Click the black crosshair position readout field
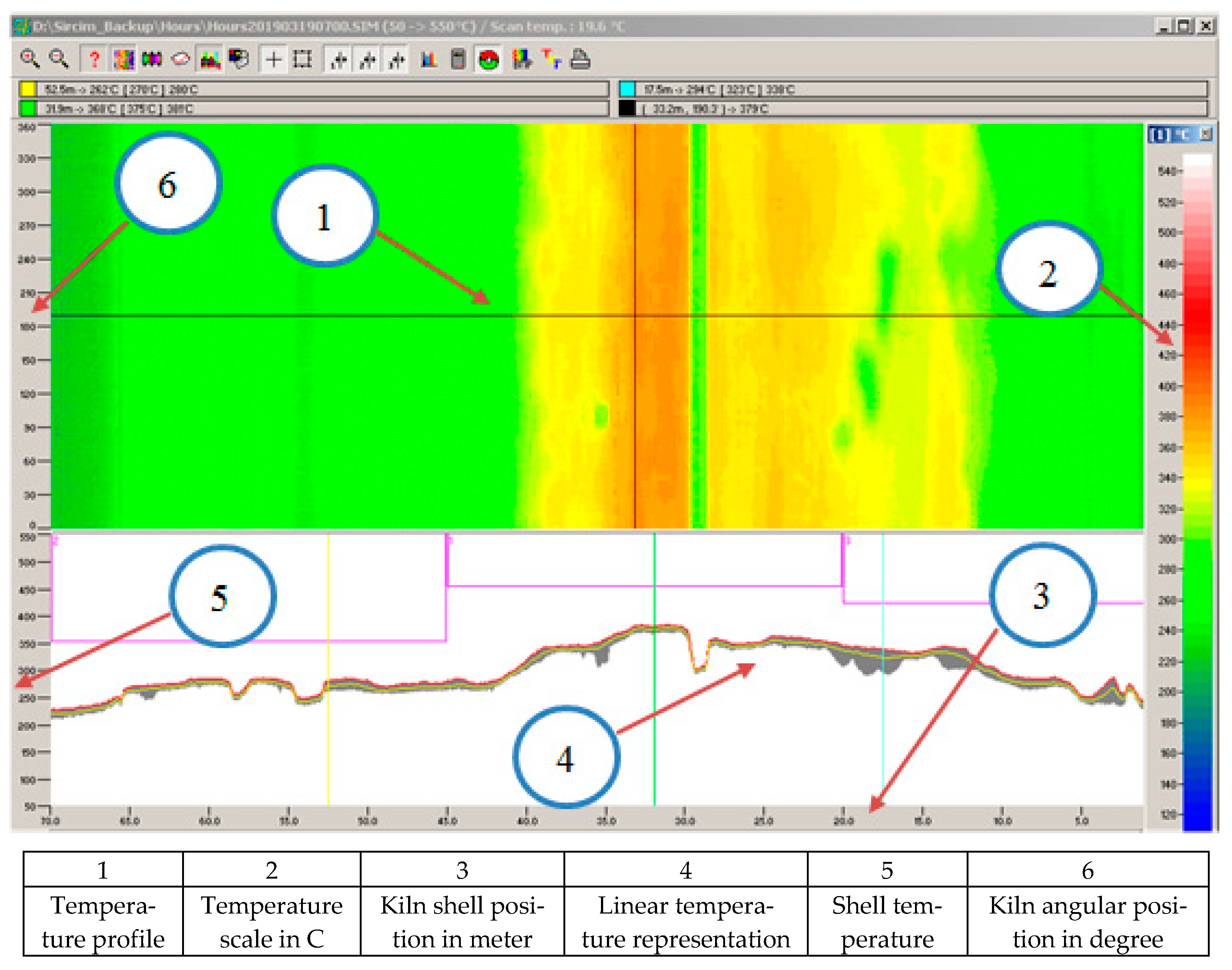Screen dimensions: 1232x970 [x=920, y=108]
